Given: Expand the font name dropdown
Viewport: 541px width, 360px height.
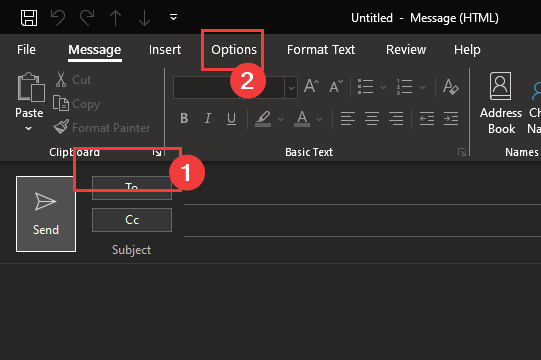Looking at the screenshot, I should pyautogui.click(x=291, y=88).
